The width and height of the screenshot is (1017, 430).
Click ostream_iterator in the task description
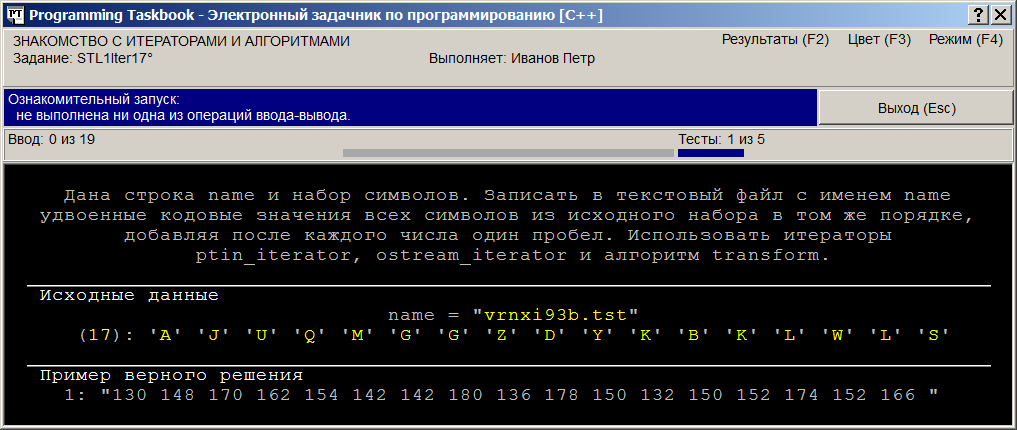click(x=472, y=256)
